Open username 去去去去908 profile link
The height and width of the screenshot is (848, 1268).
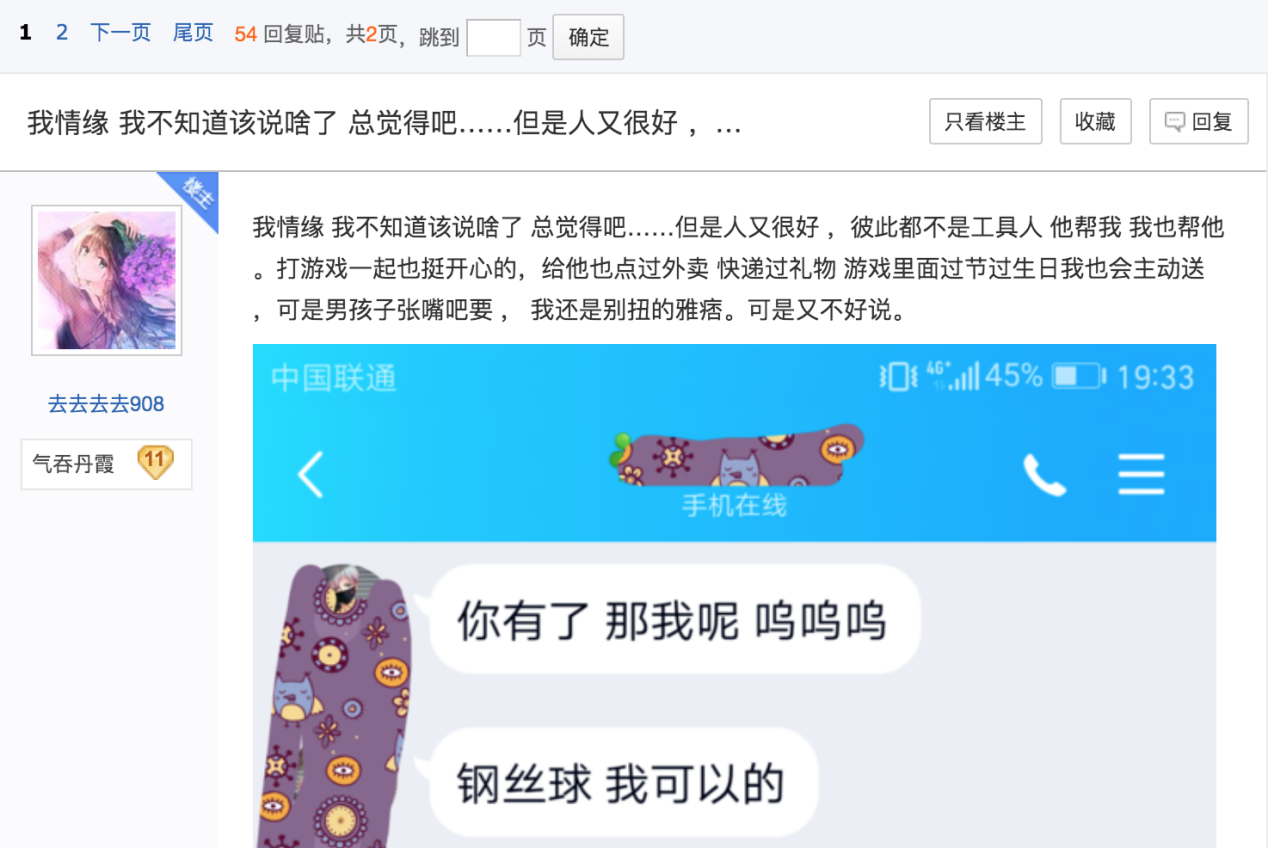(106, 404)
